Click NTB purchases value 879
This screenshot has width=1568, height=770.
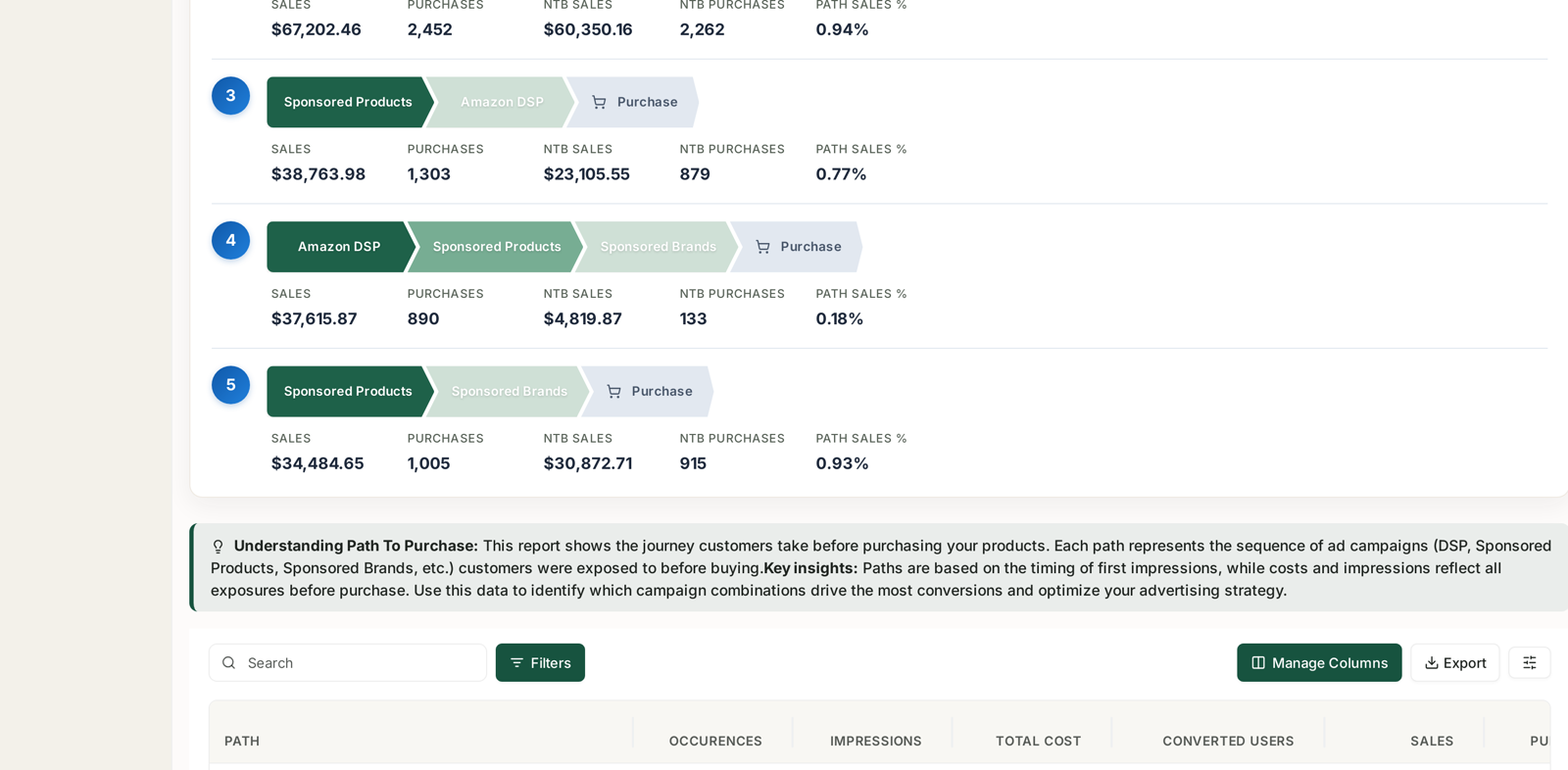[695, 174]
